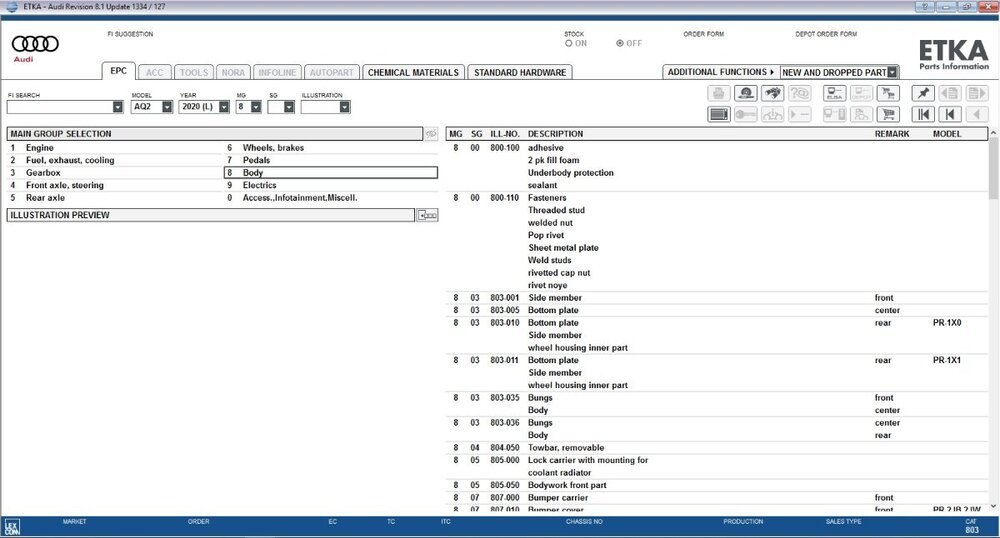Switch to the EPC tab
1000x538 pixels.
coord(119,71)
